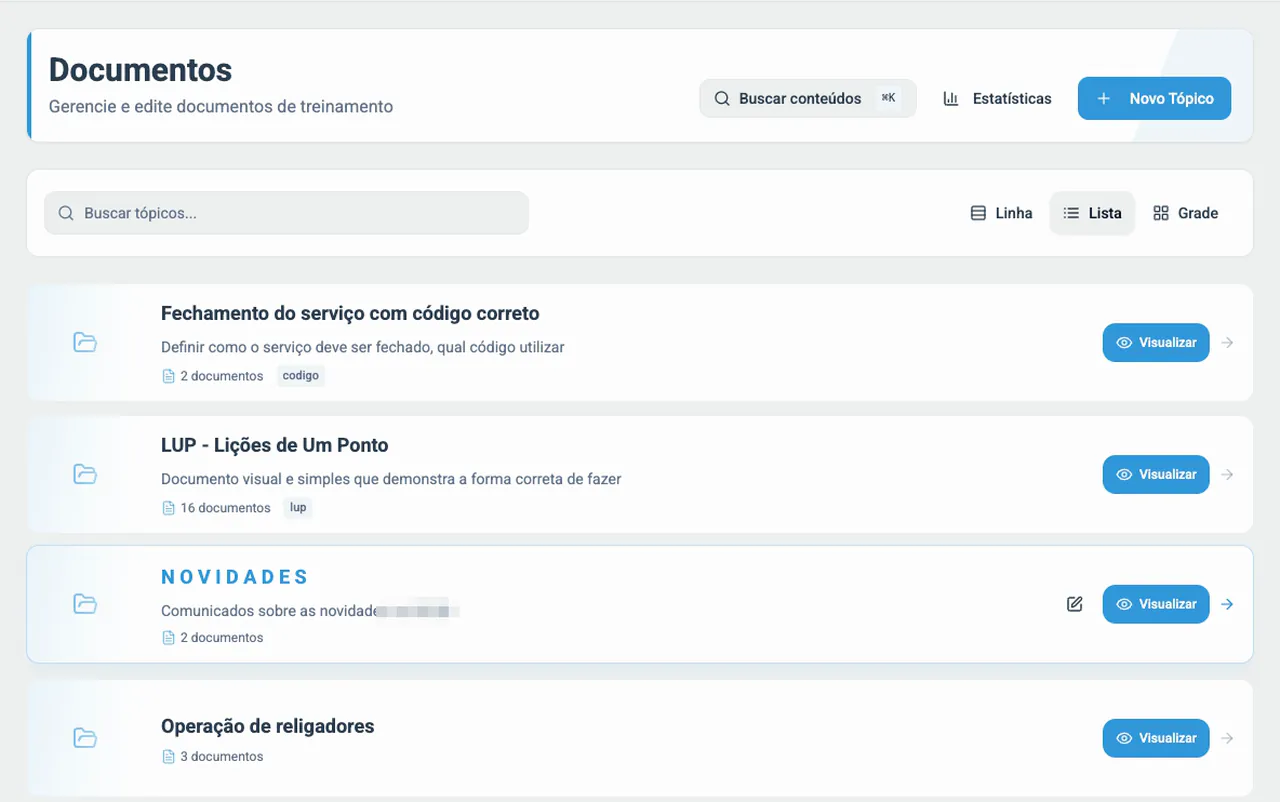Click the magnifier icon in Buscar tópicos field

click(x=66, y=213)
